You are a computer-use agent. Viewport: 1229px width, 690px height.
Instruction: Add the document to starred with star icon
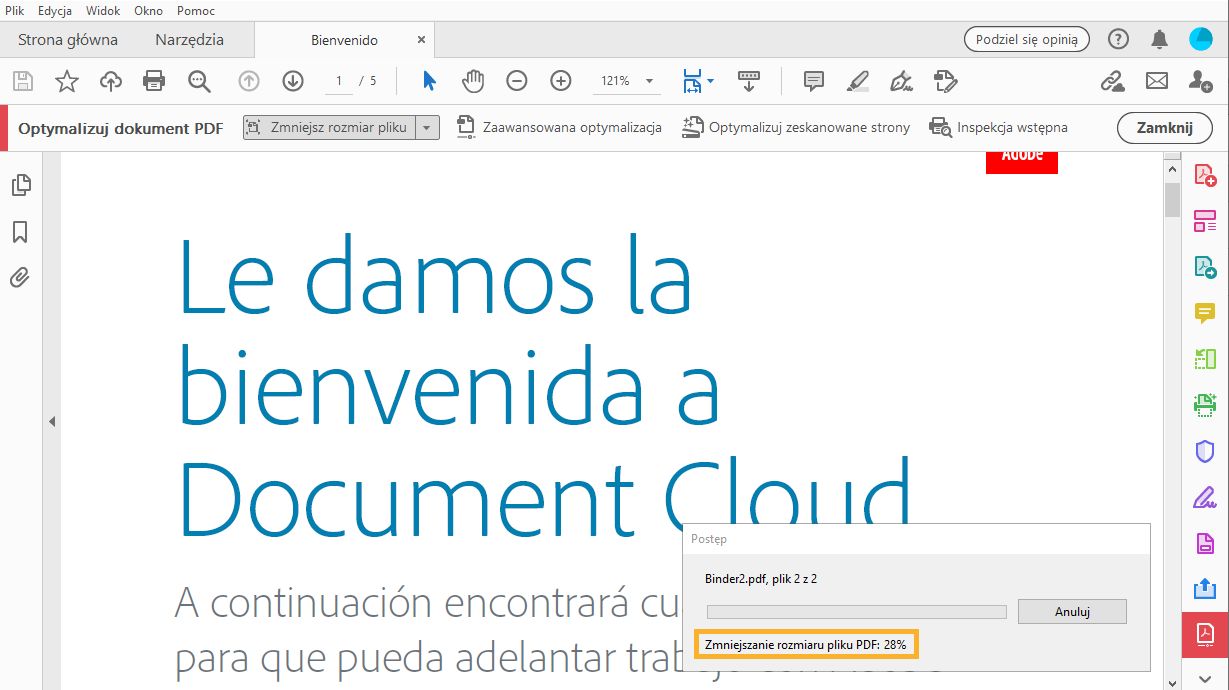click(x=67, y=81)
